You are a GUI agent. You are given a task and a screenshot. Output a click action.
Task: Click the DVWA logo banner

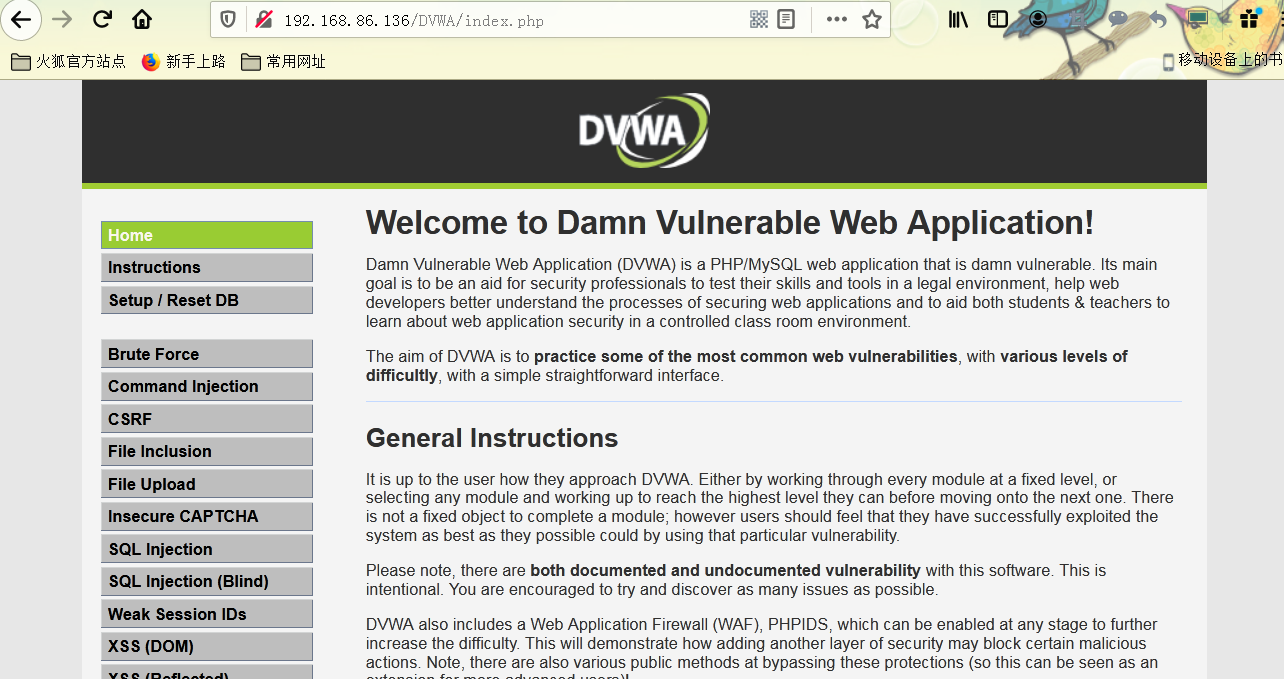pyautogui.click(x=644, y=130)
